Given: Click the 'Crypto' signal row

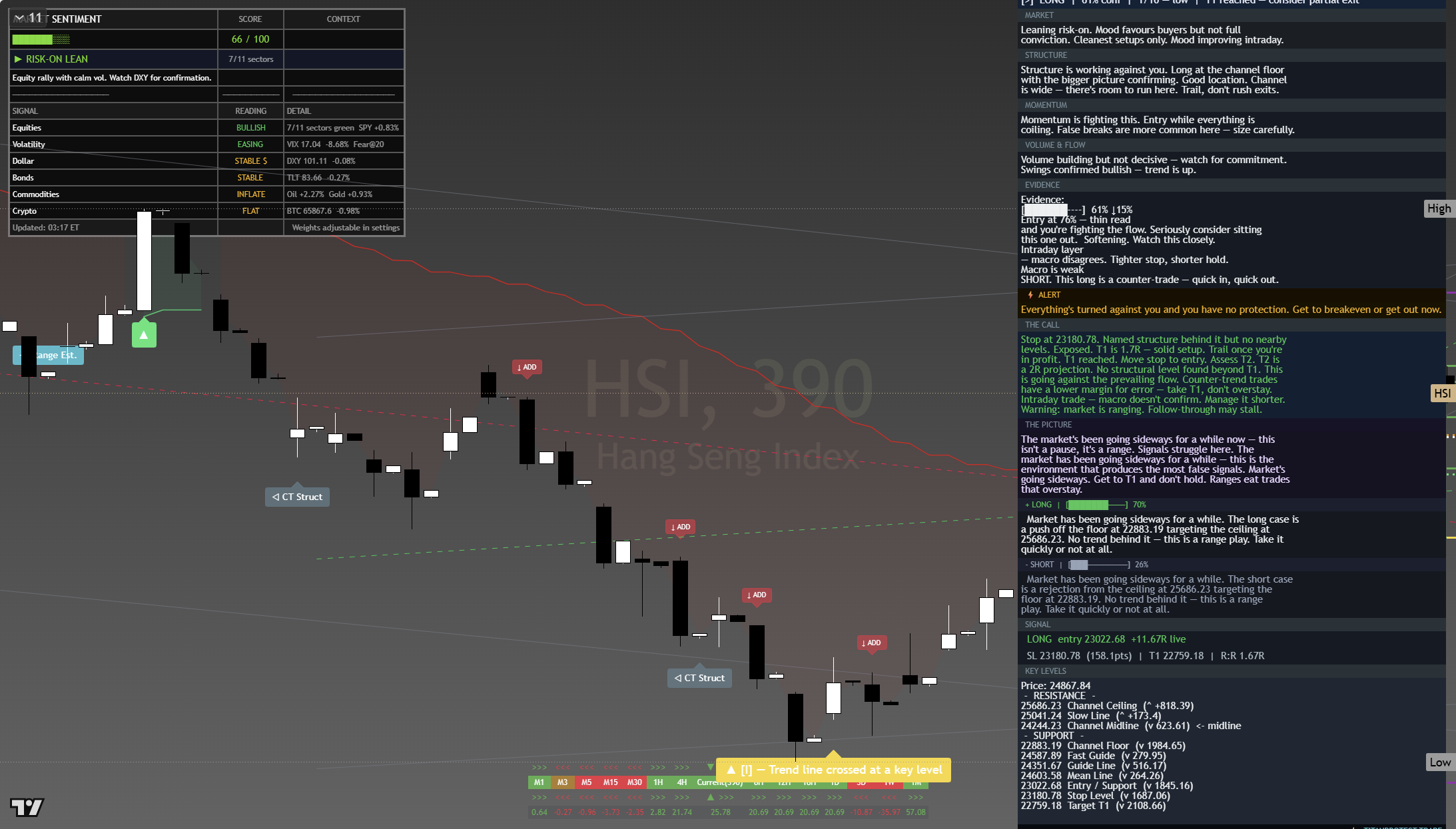Looking at the screenshot, I should point(206,211).
